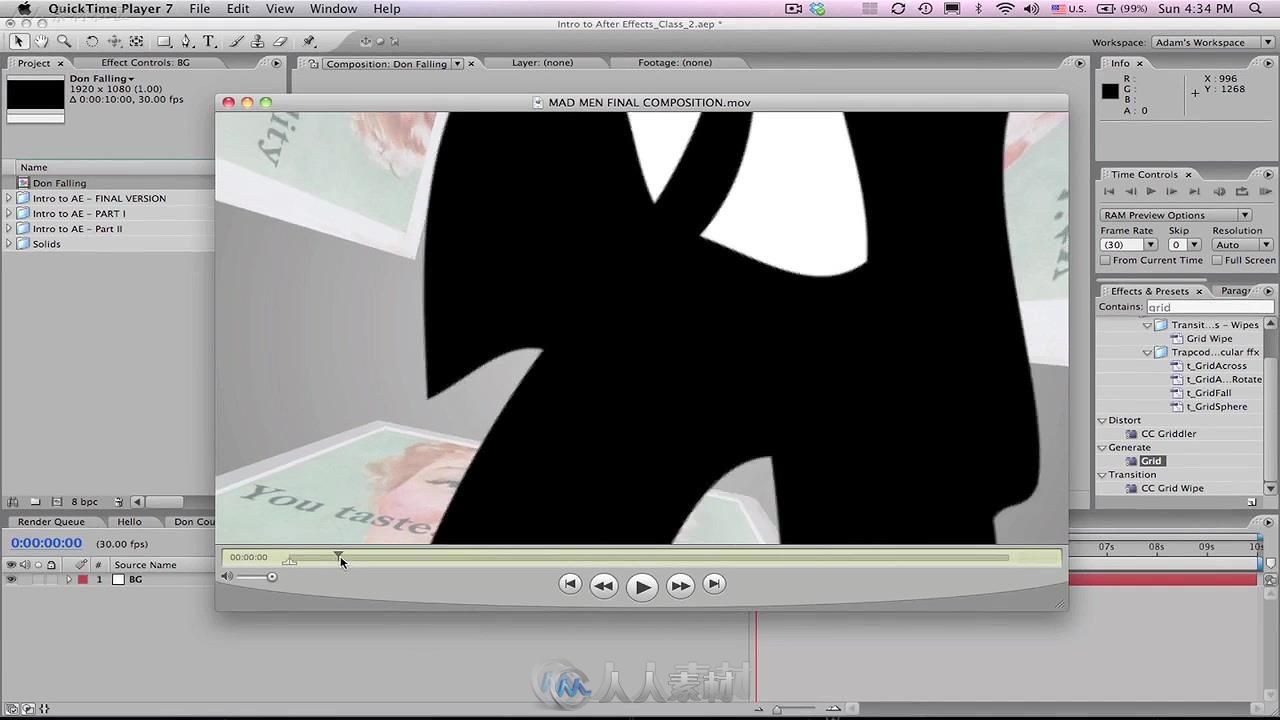Select Don Falling composition in Project
Viewport: 1280px width, 720px height.
click(59, 183)
